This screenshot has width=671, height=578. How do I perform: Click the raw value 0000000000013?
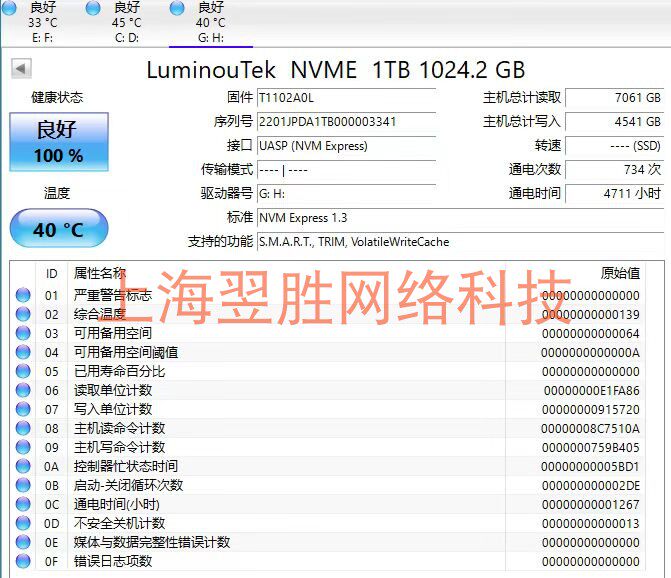point(591,524)
